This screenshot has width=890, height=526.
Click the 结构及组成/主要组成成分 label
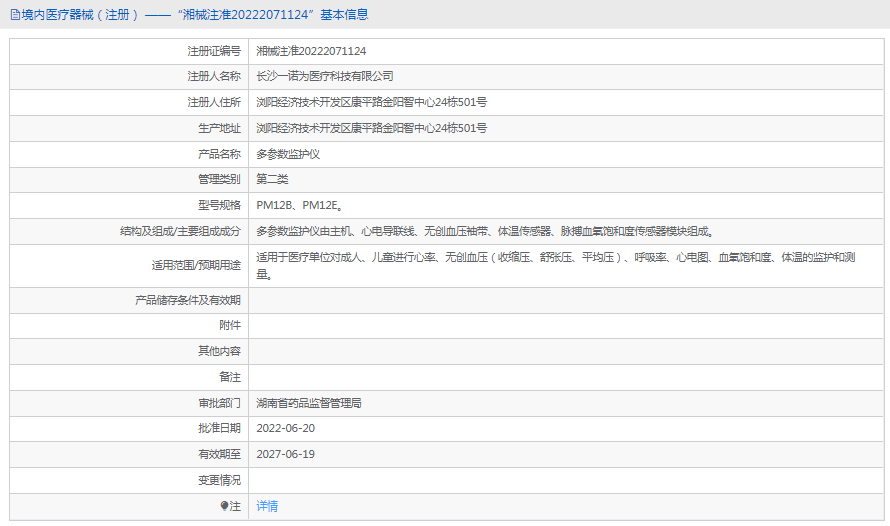pos(180,232)
